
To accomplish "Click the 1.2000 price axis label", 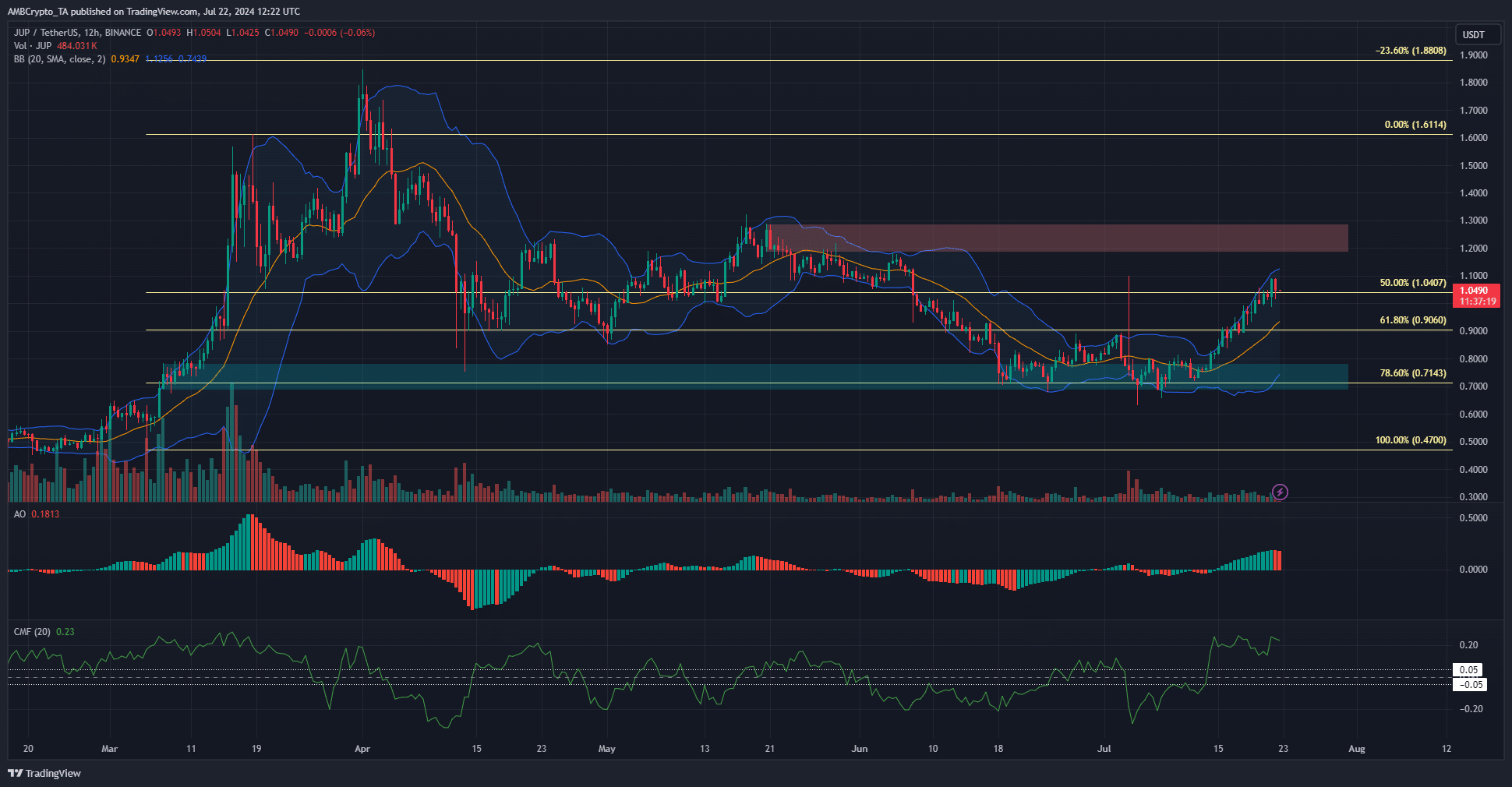I will click(1474, 249).
